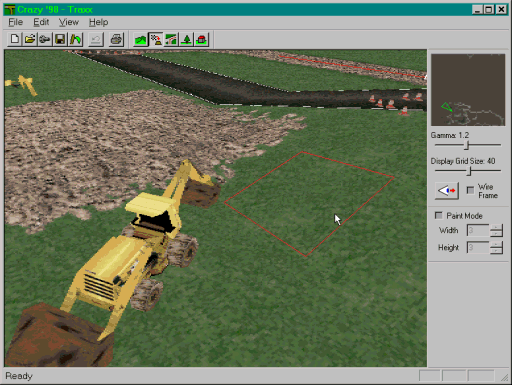The height and width of the screenshot is (385, 512).
Task: Maximize the Crazy '98 Traxx window
Action: [x=489, y=9]
